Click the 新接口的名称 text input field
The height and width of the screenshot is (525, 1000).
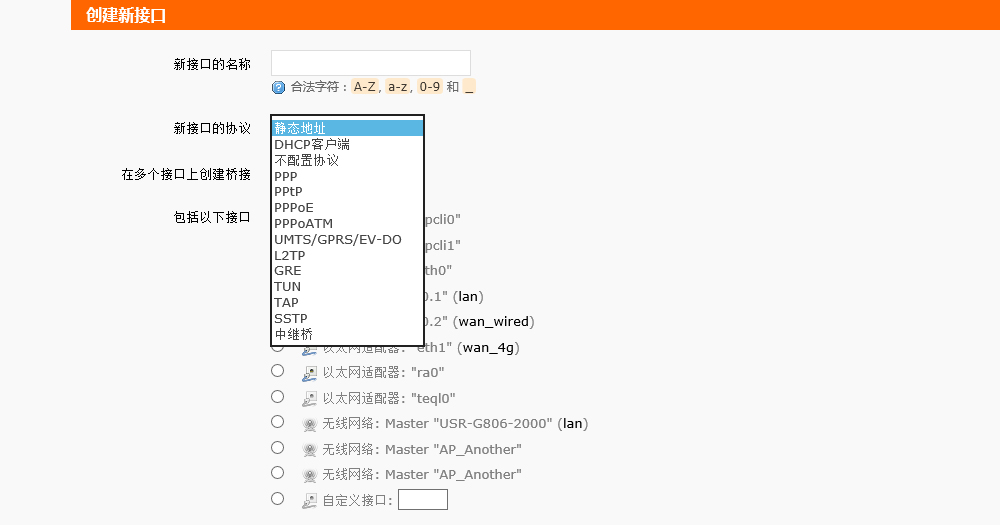(370, 63)
